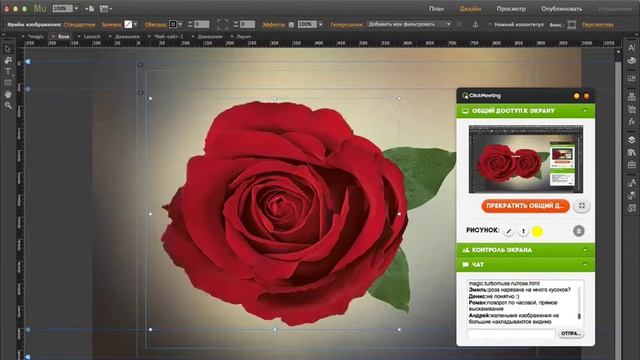Adjust stroke width stepper arrows

(x=190, y=24)
